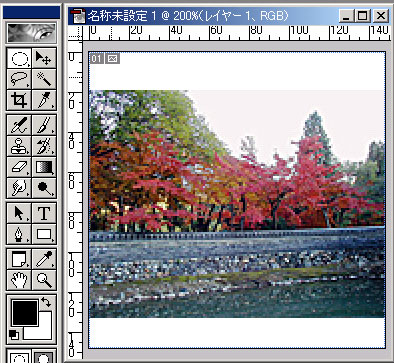Click the ruler origin corner box
This screenshot has width=394, height=363.
coord(75,33)
